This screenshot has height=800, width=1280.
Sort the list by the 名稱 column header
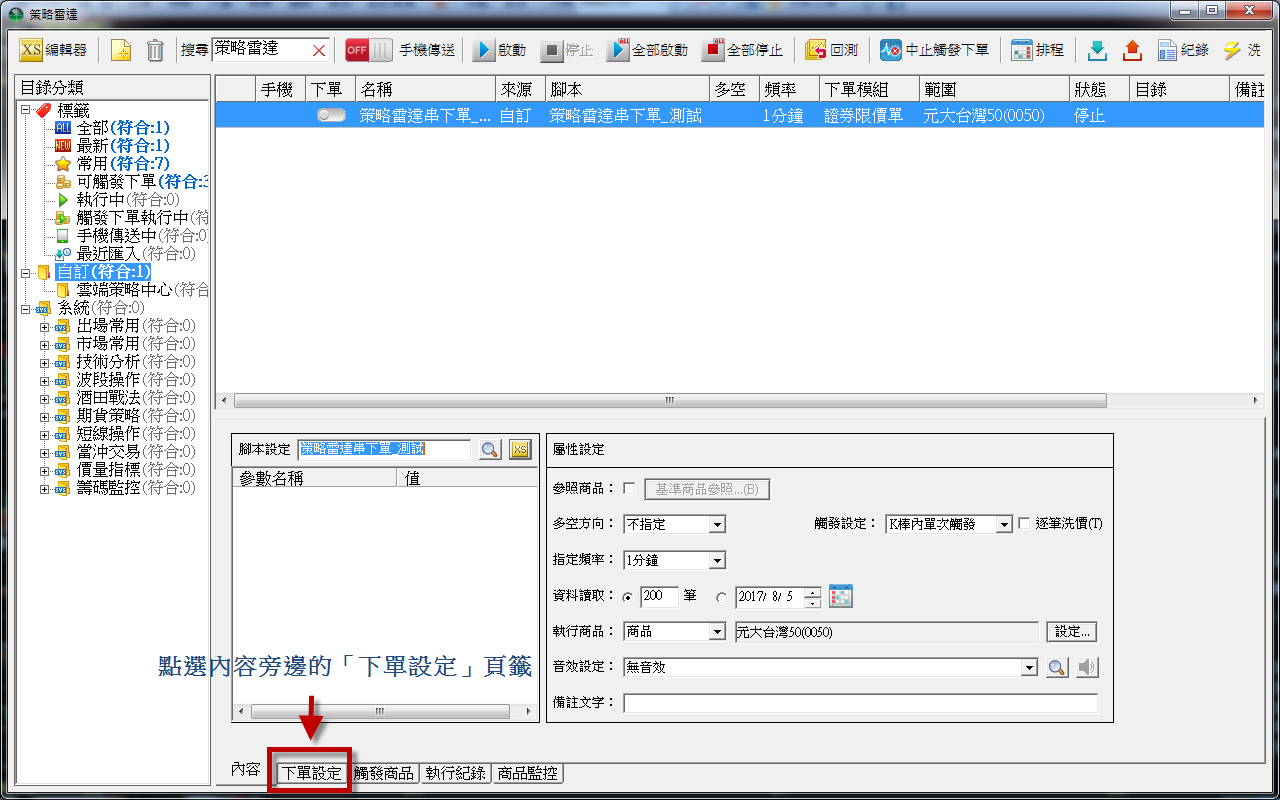[425, 90]
